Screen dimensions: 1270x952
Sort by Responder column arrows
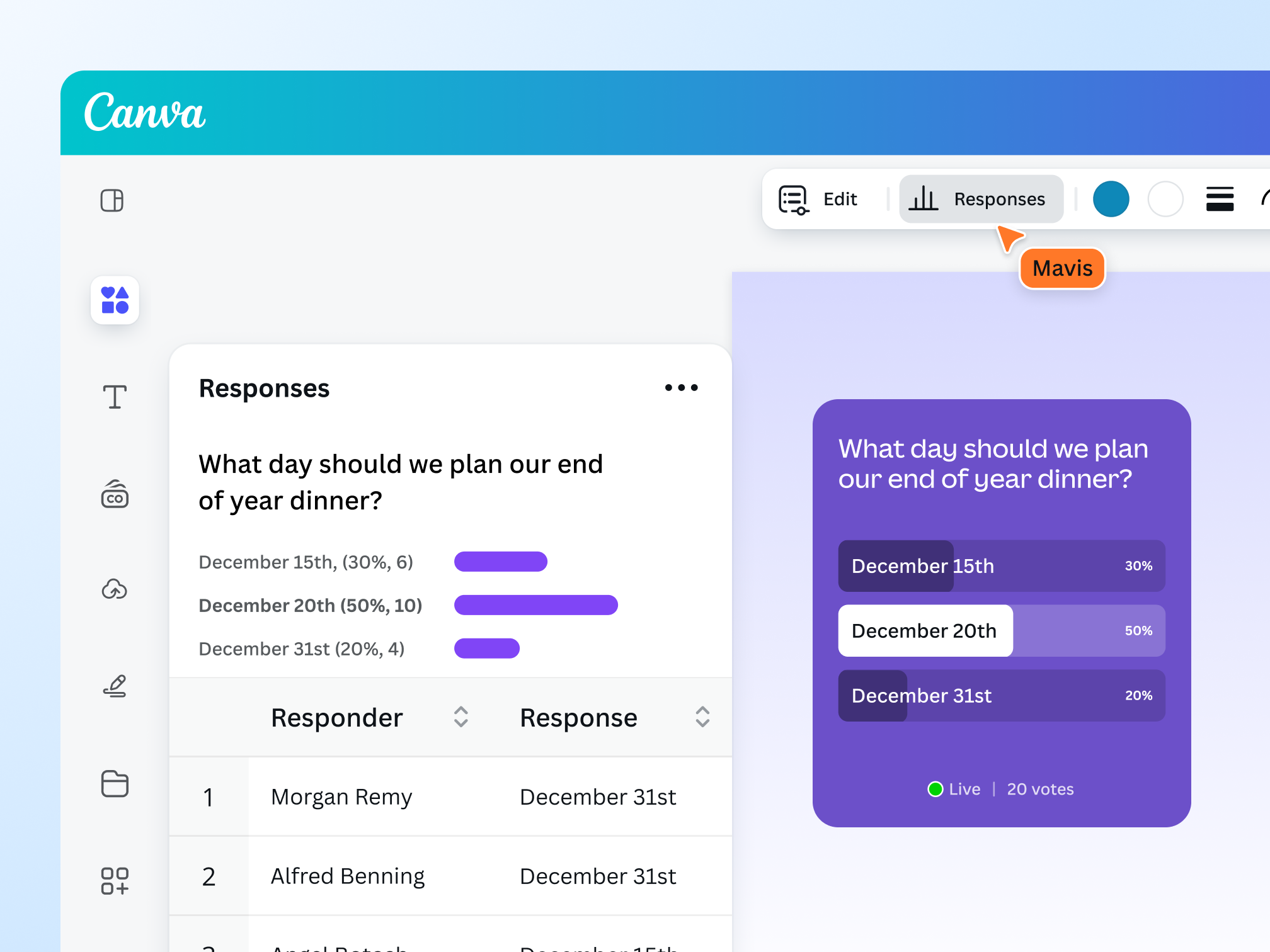(x=461, y=717)
